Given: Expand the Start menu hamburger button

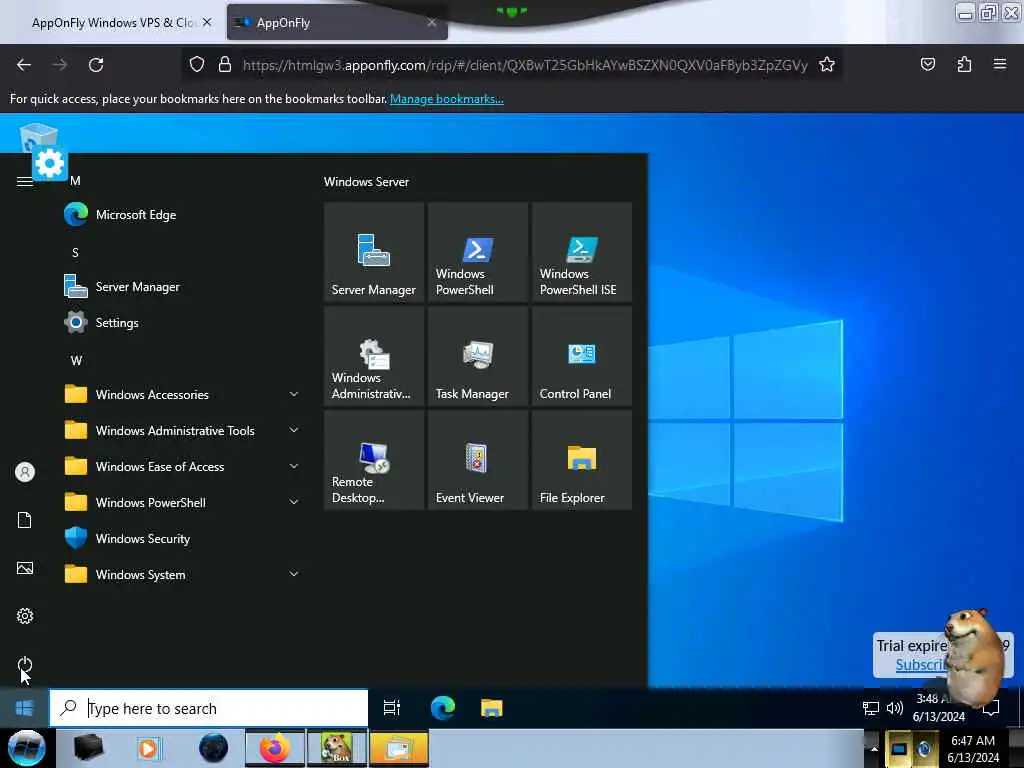Looking at the screenshot, I should [25, 182].
